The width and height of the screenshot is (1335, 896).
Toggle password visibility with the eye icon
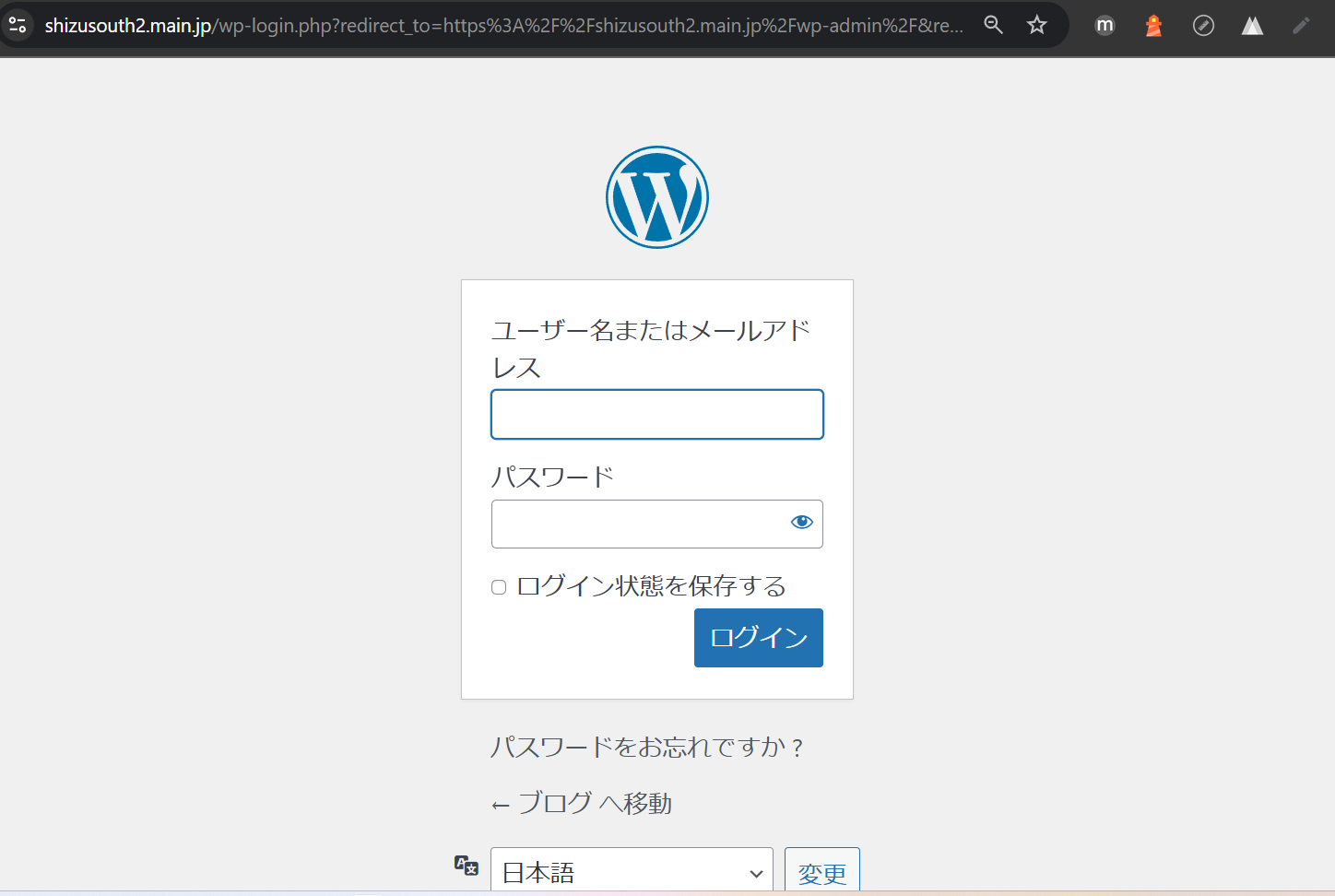pyautogui.click(x=801, y=523)
